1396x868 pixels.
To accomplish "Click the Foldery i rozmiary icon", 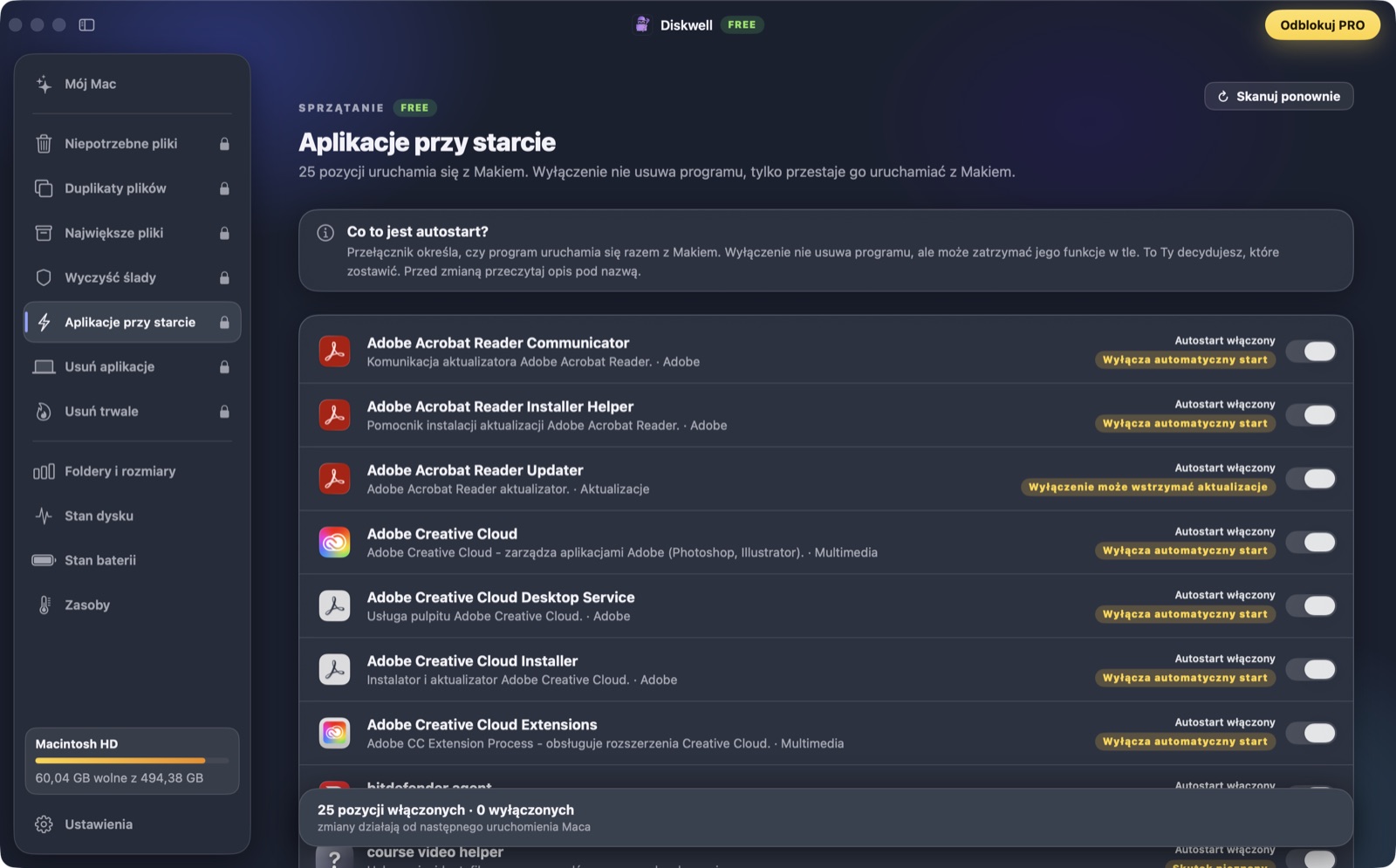I will click(x=44, y=471).
